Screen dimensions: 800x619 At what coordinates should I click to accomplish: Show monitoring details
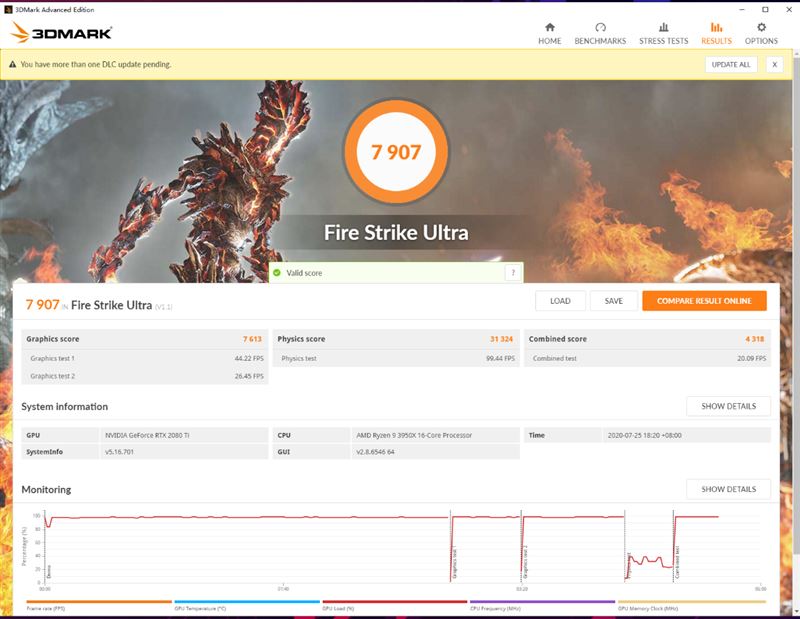[x=728, y=489]
